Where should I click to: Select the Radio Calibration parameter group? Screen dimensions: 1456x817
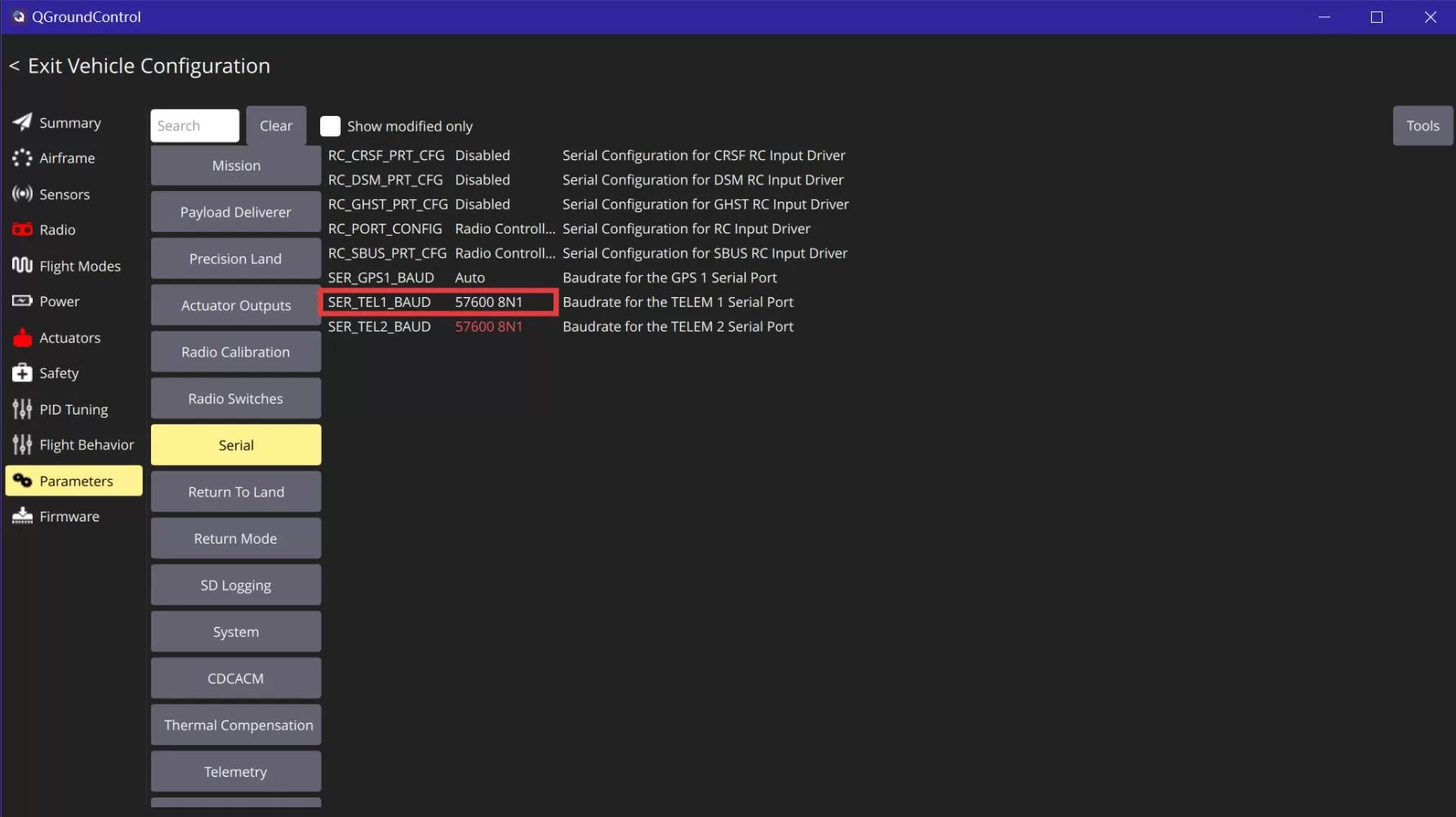pos(236,352)
